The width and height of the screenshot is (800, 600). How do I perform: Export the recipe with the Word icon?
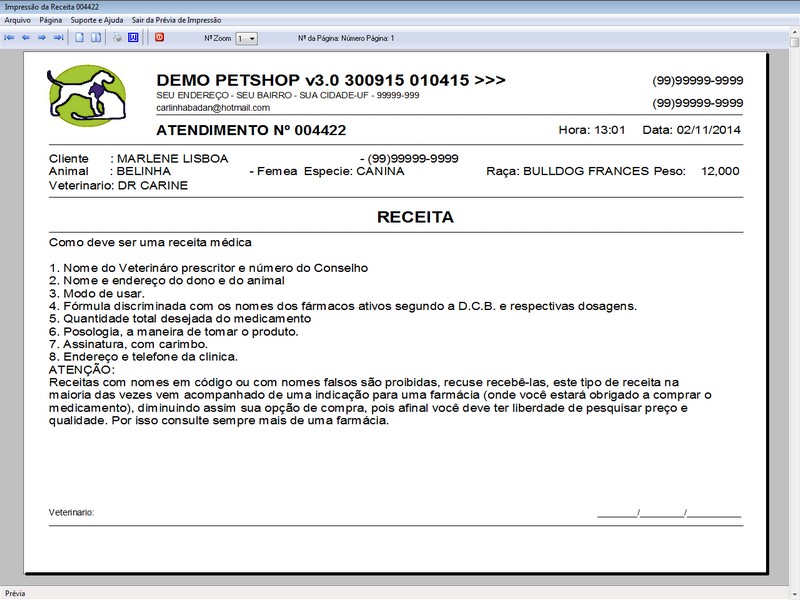(132, 38)
